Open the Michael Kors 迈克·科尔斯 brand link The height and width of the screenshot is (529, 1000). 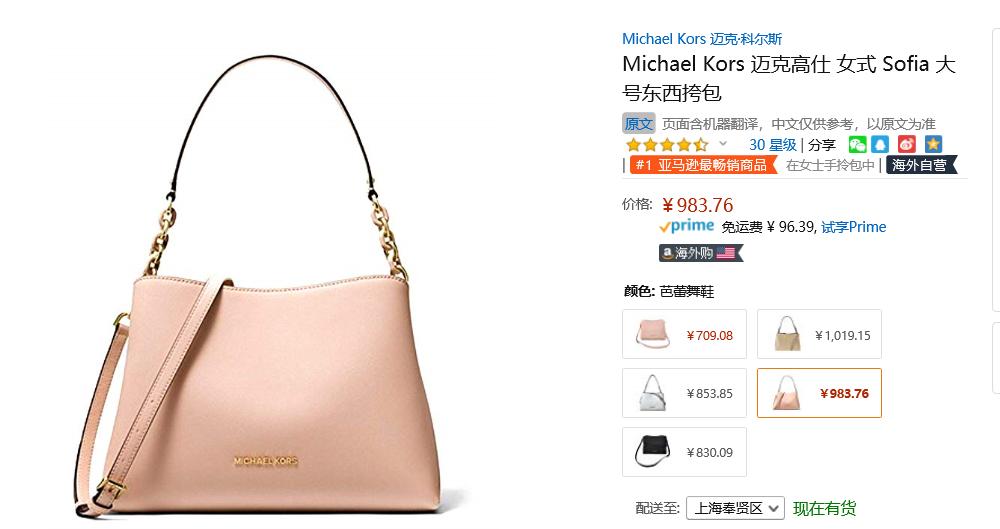[702, 39]
